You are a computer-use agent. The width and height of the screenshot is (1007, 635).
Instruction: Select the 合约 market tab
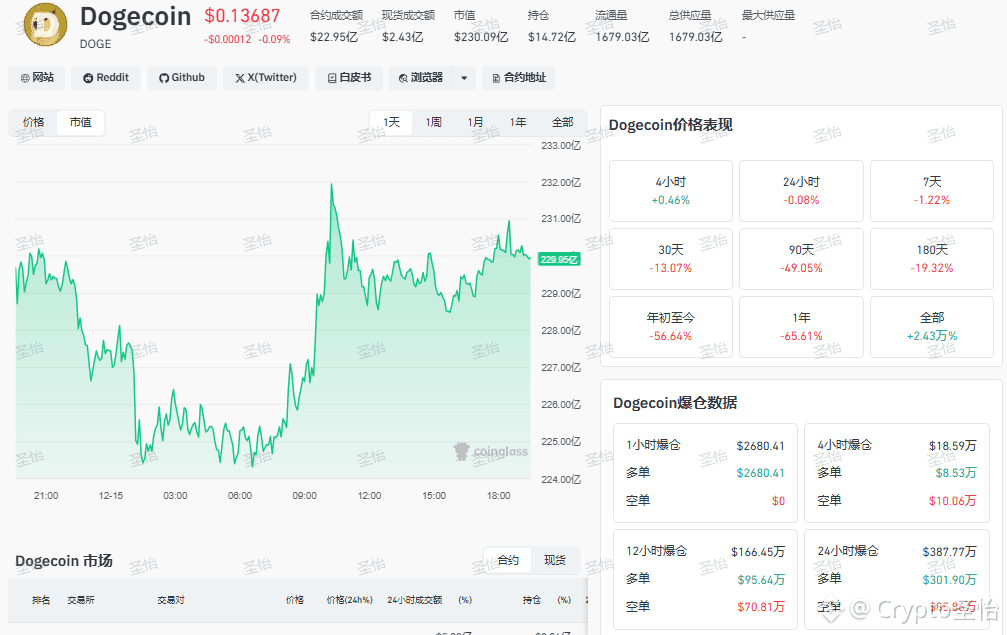[x=508, y=561]
